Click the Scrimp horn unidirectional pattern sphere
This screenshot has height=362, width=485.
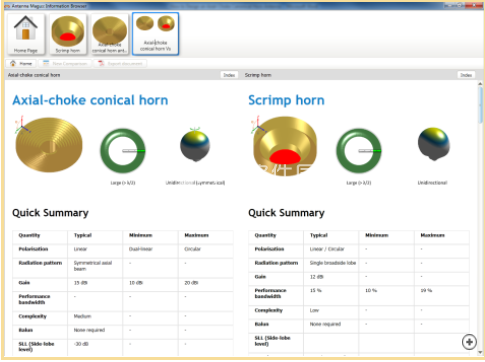click(x=434, y=143)
